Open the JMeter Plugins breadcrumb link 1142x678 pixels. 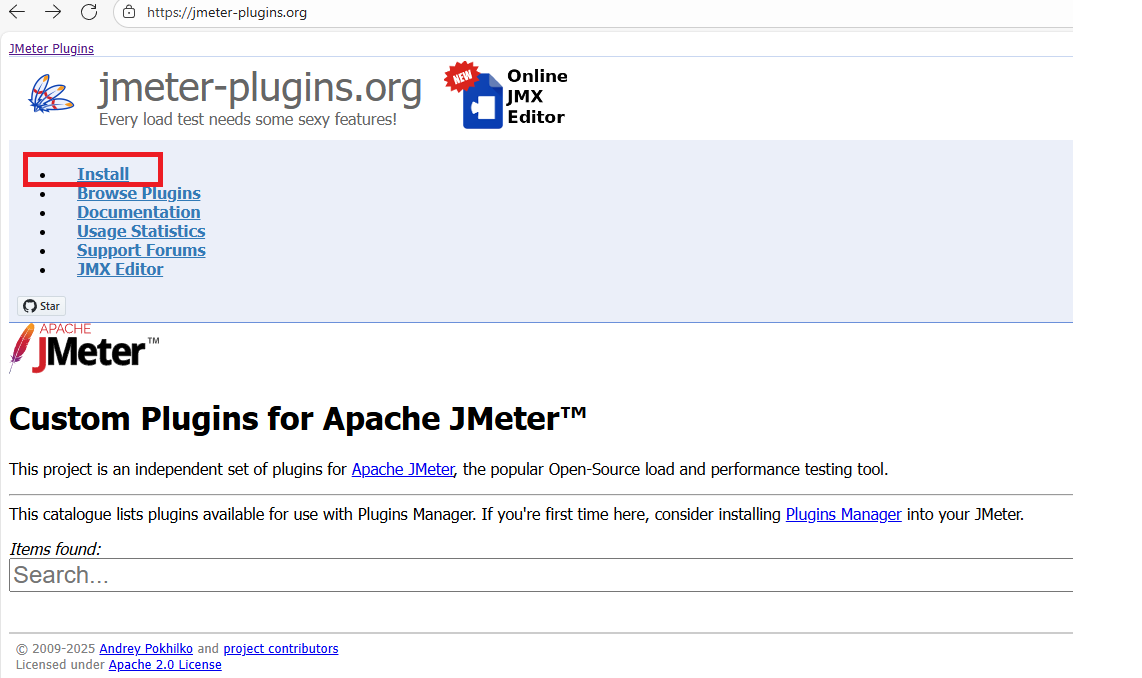51,48
